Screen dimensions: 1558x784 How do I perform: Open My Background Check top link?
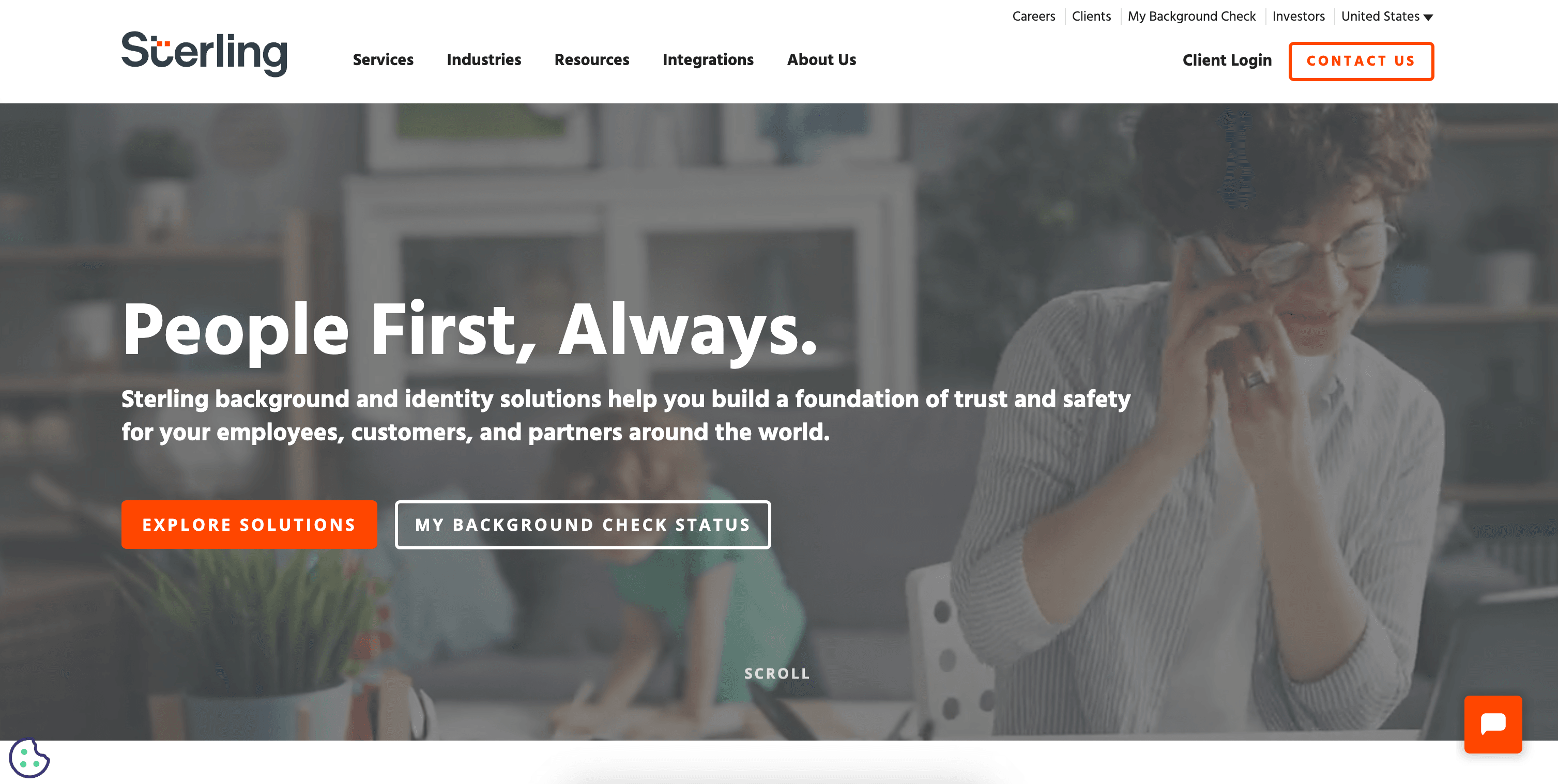(x=1192, y=17)
